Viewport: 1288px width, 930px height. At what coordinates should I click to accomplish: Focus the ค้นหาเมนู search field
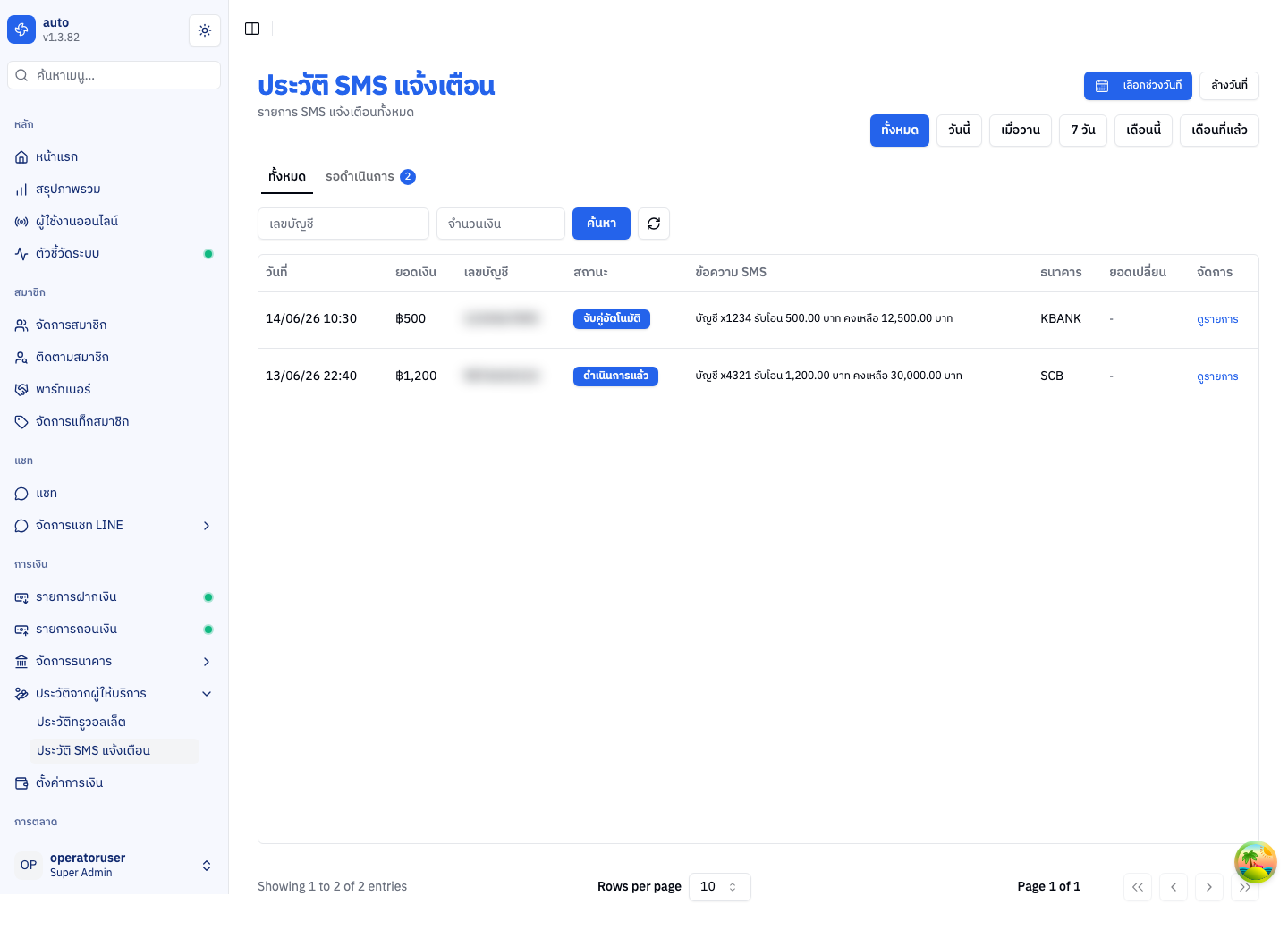(x=114, y=75)
